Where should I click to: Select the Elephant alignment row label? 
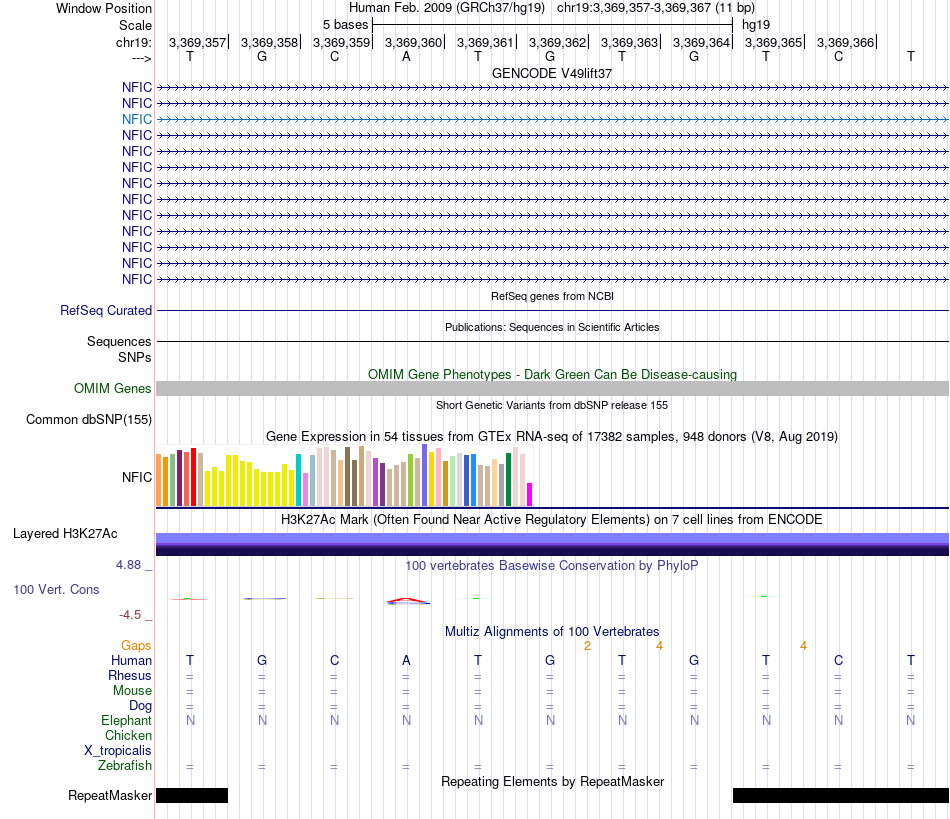coord(126,720)
